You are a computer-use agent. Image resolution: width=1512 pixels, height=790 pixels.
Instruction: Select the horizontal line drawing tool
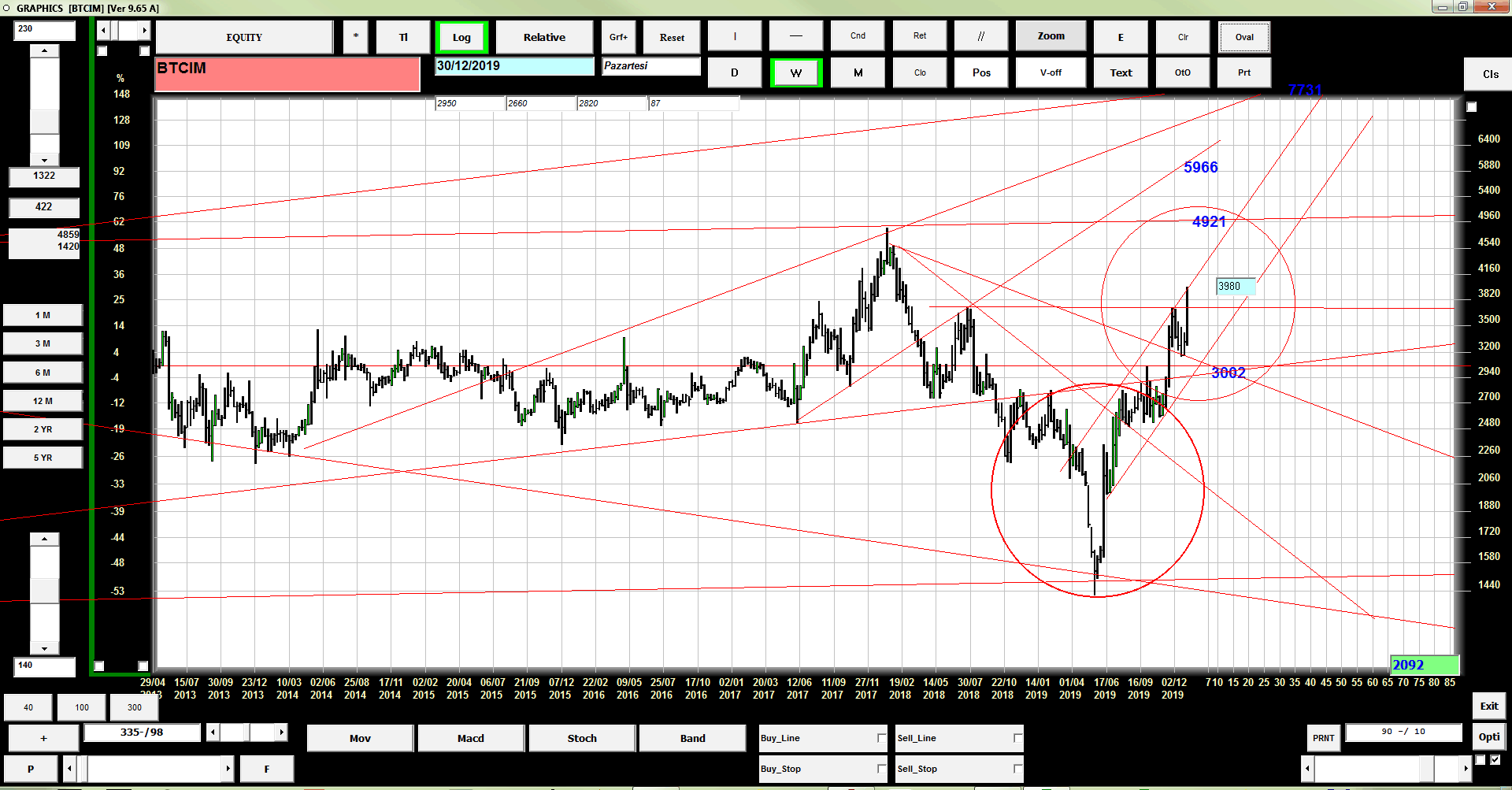tap(796, 36)
